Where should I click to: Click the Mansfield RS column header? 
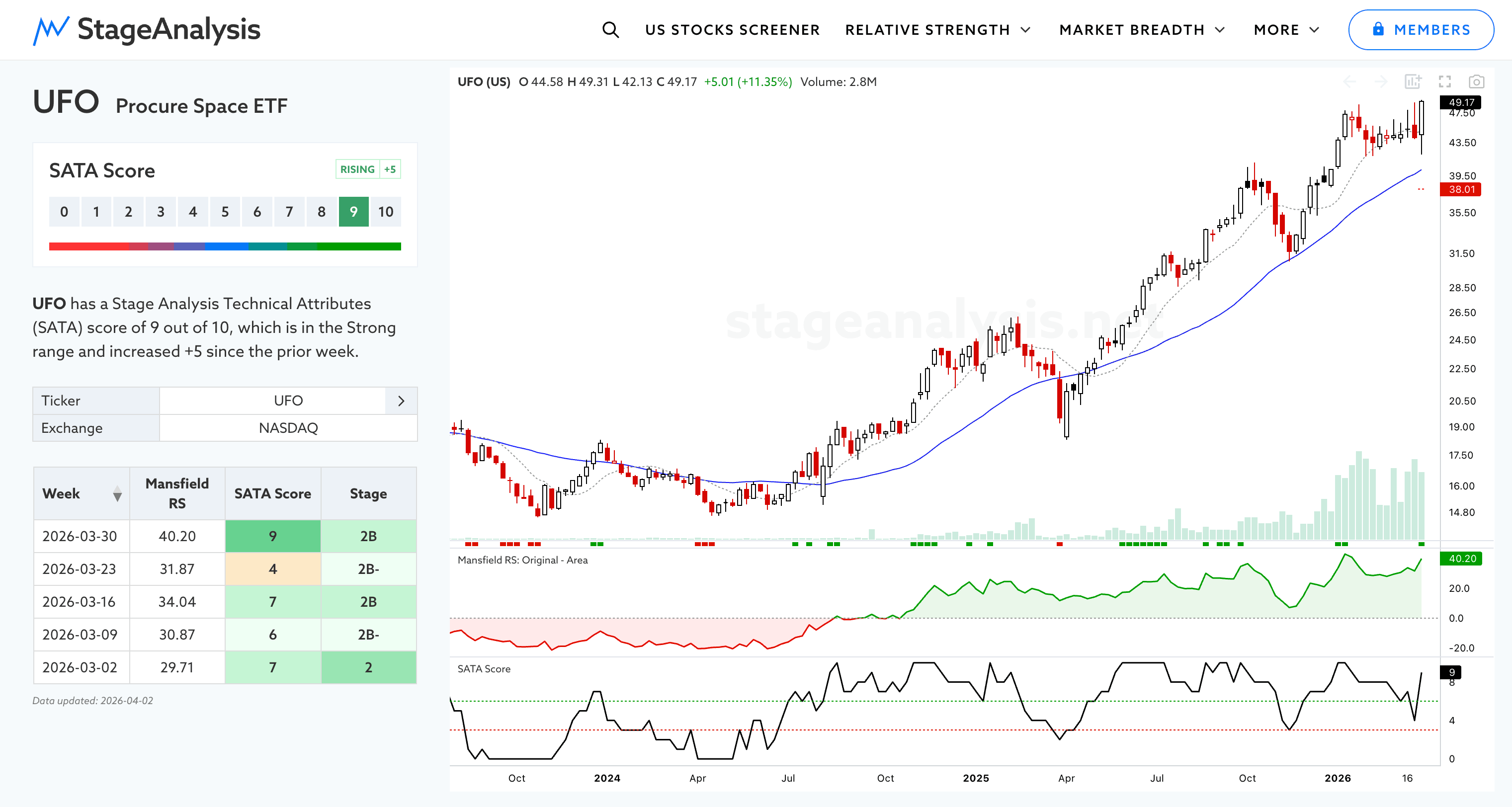(176, 493)
